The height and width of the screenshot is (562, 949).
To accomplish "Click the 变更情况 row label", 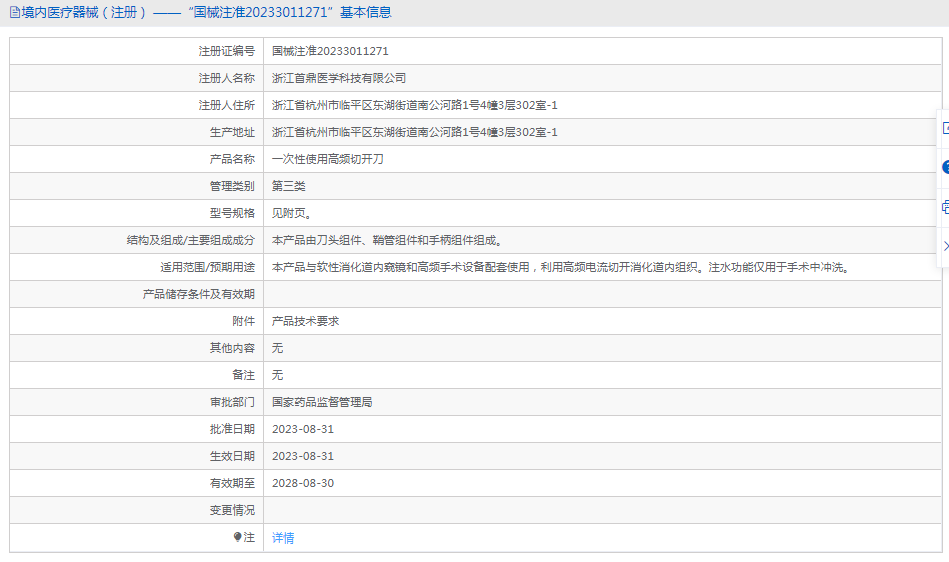I will tap(232, 511).
